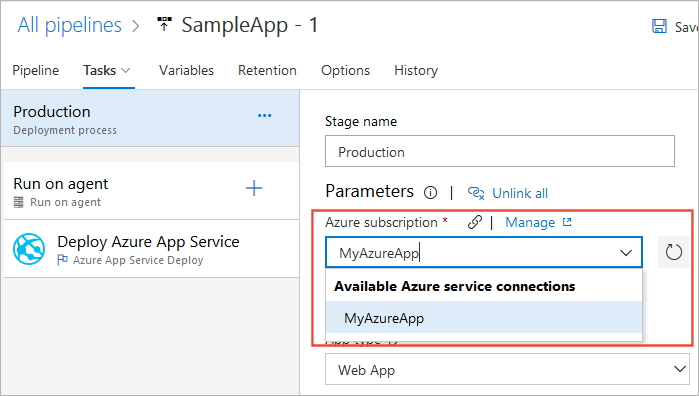Select the Deploy Azure App Service icon

29,249
